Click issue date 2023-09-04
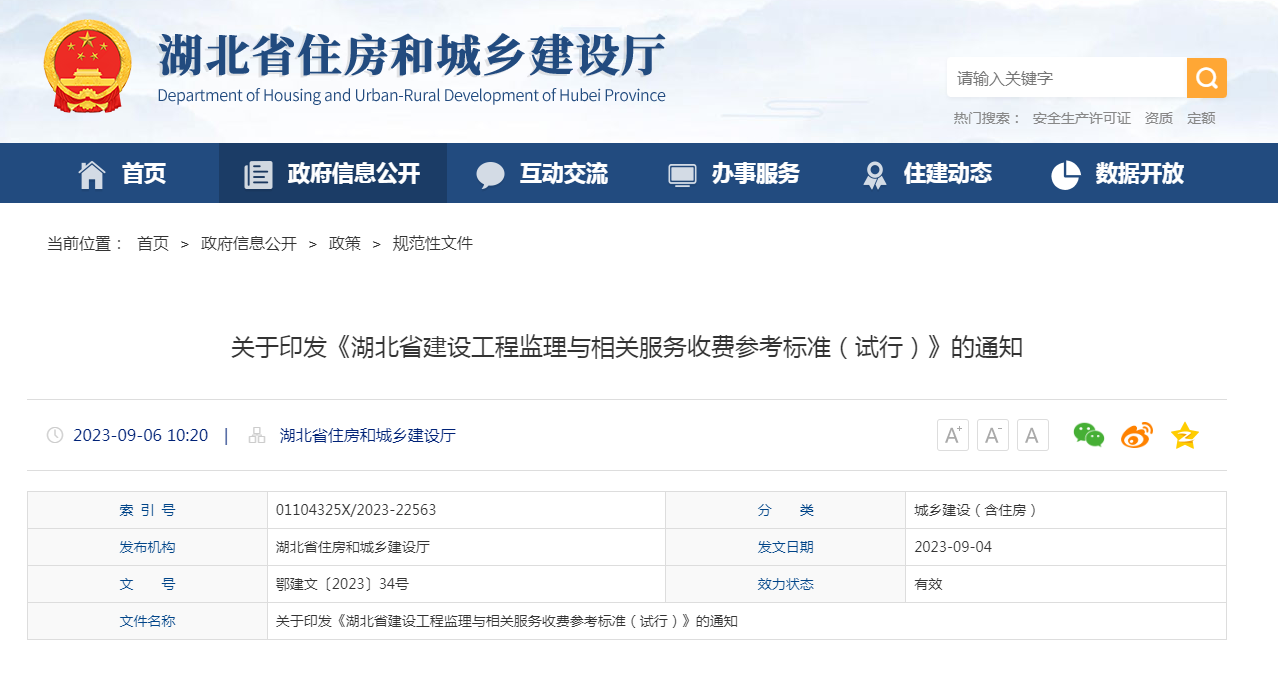The width and height of the screenshot is (1278, 675). pyautogui.click(x=953, y=547)
